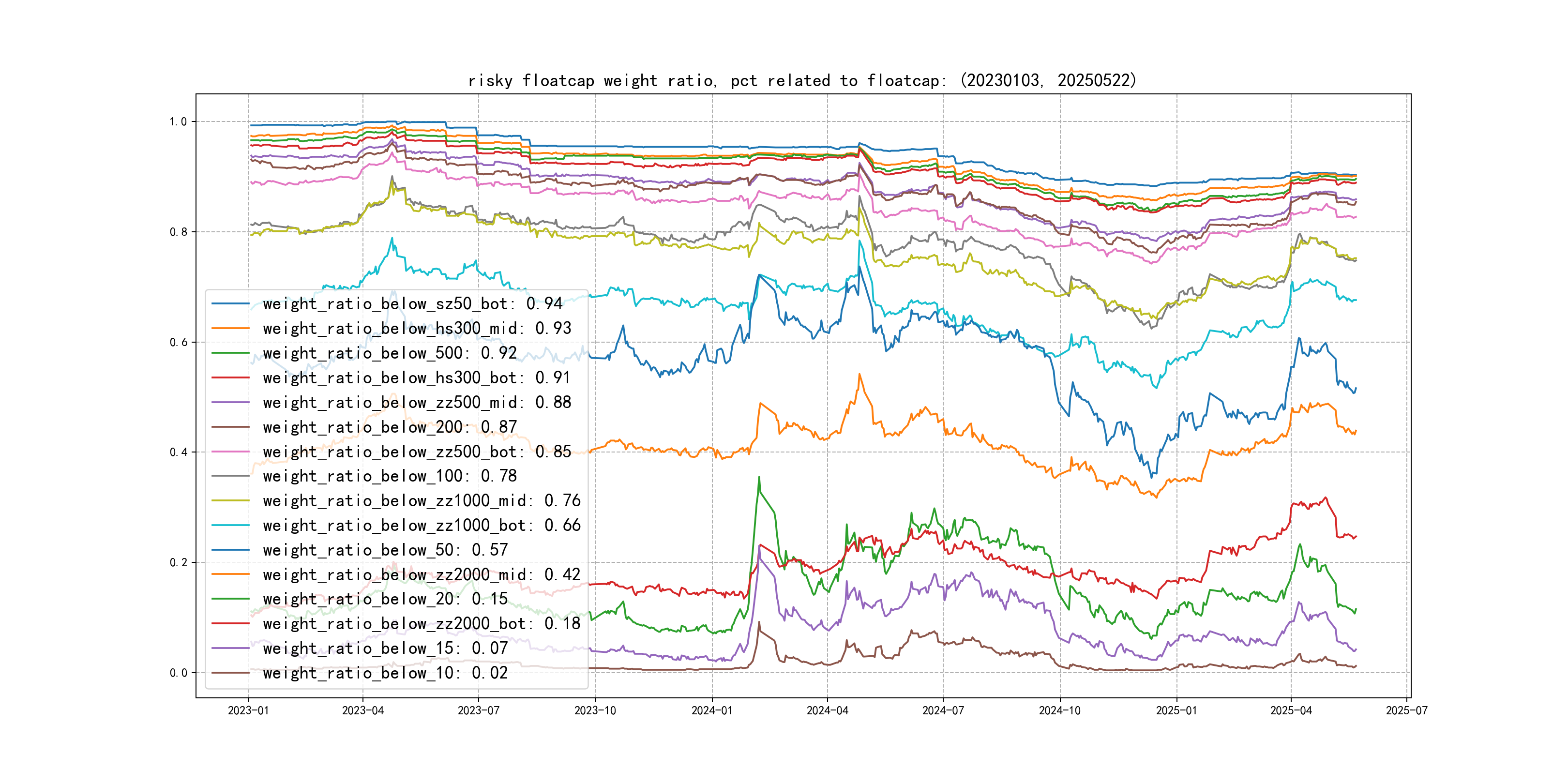Viewport: 1568px width, 784px height.
Task: Click the 2025-07 x-axis tick label
Action: coord(1406,711)
